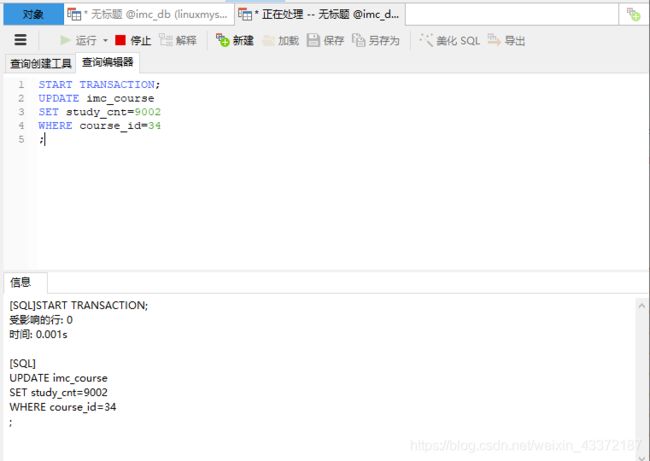This screenshot has height=461, width=650.
Task: Click the Beautify SQL wand icon
Action: pyautogui.click(x=426, y=40)
